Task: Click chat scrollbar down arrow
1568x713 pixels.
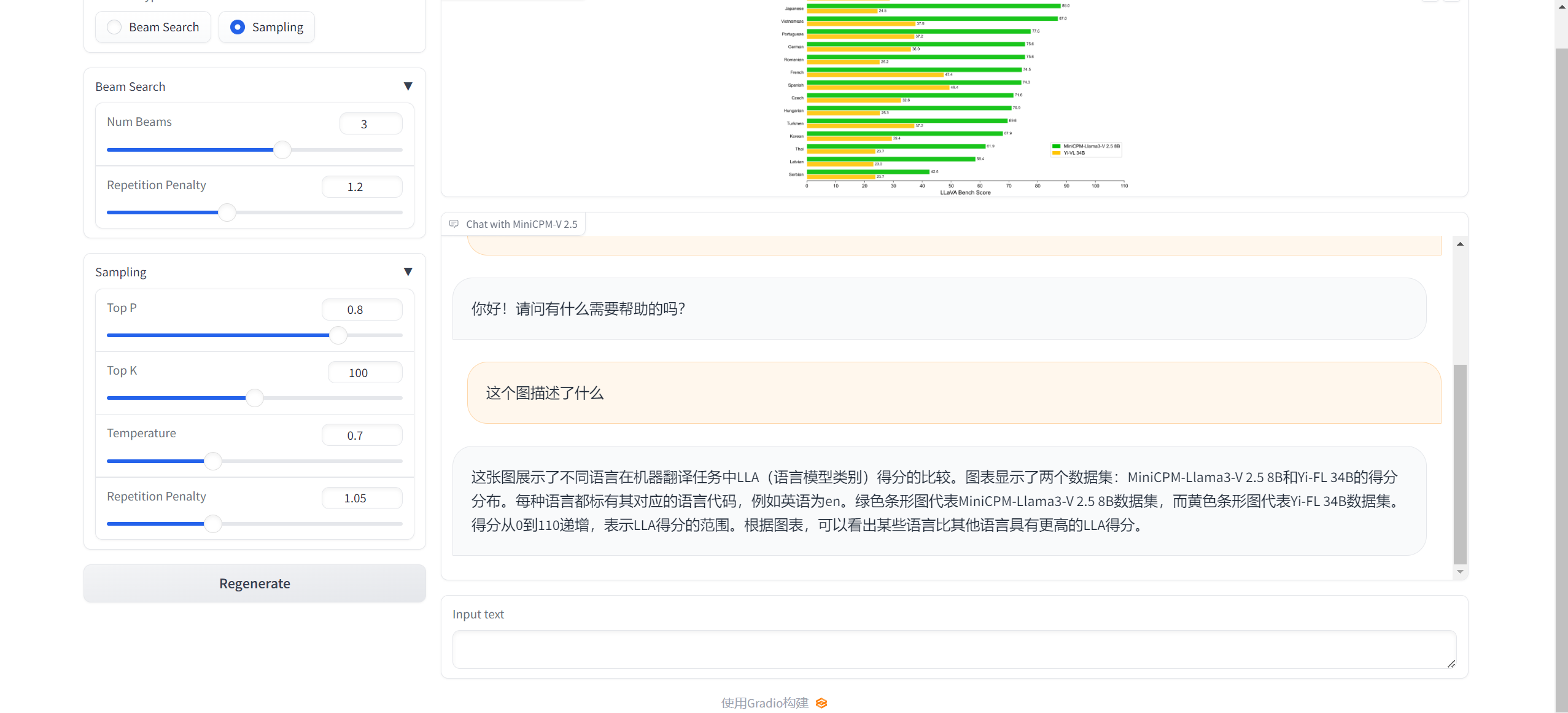Action: pyautogui.click(x=1460, y=572)
